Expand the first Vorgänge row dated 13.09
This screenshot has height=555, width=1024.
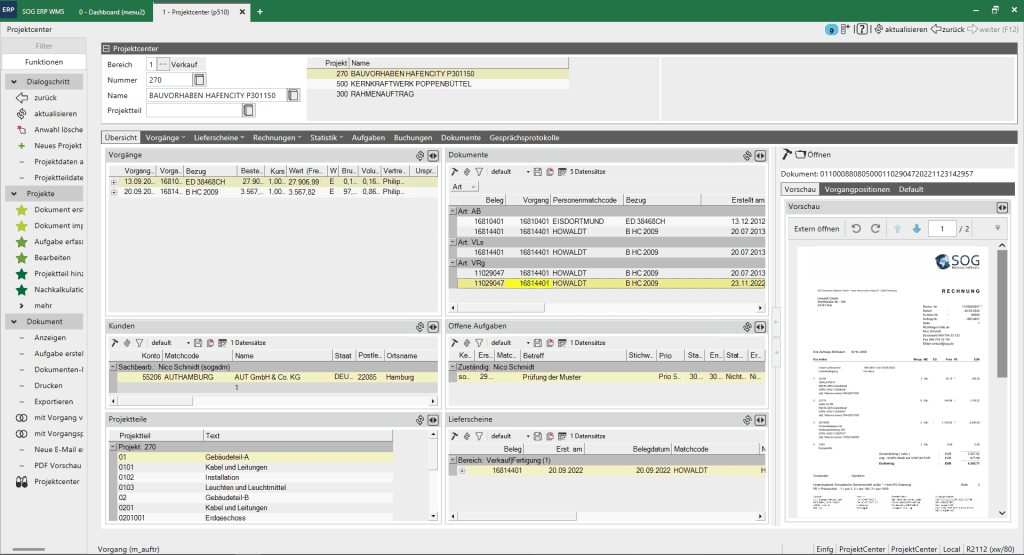click(x=114, y=182)
